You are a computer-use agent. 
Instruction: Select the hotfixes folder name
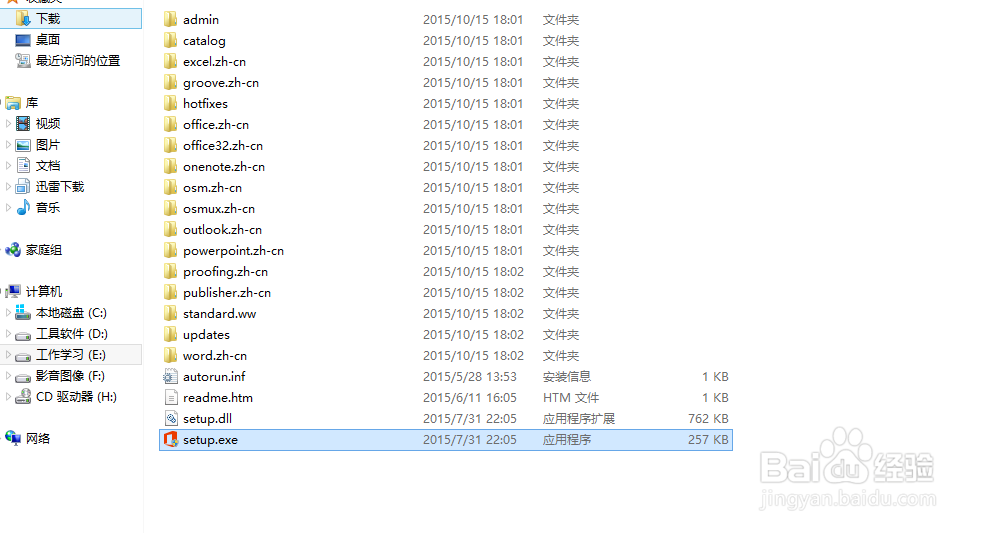pos(205,104)
